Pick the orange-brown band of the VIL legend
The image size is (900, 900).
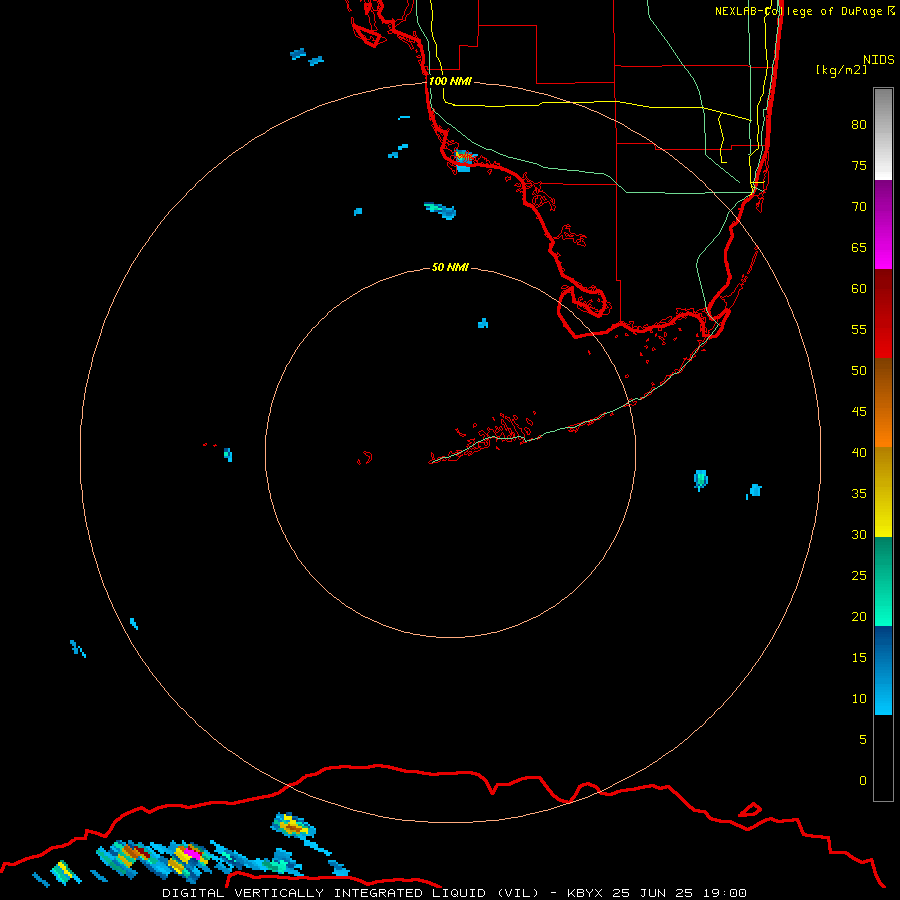883,402
